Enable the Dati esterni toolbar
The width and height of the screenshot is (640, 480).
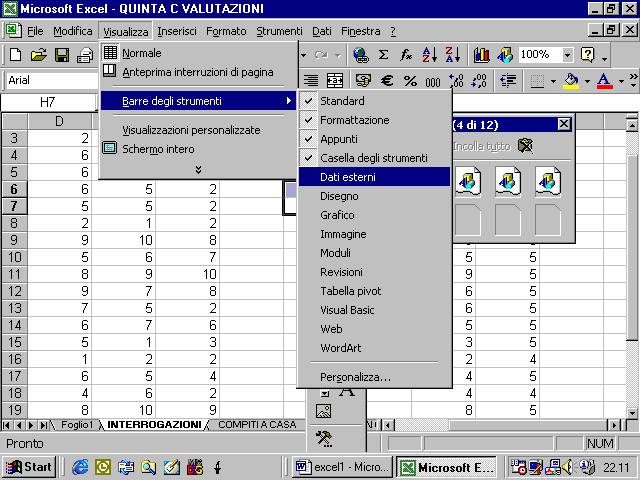[x=374, y=177]
